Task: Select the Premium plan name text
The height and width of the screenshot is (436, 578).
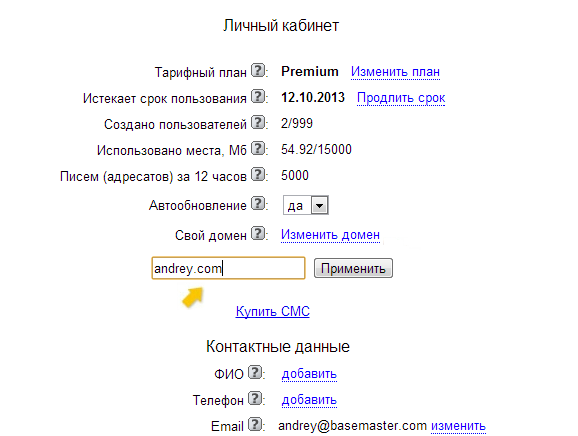Action: tap(310, 71)
